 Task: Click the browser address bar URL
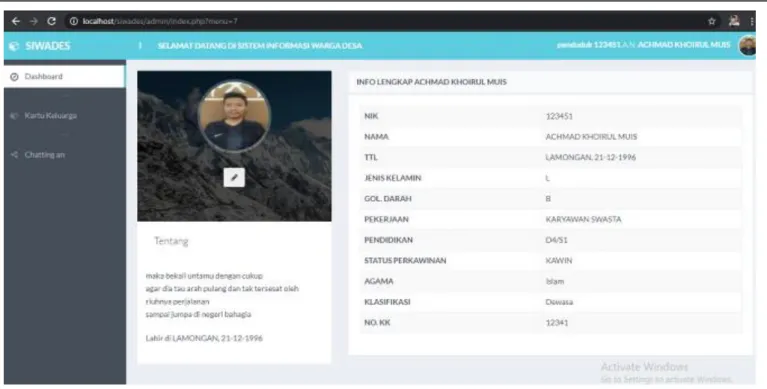[x=160, y=21]
